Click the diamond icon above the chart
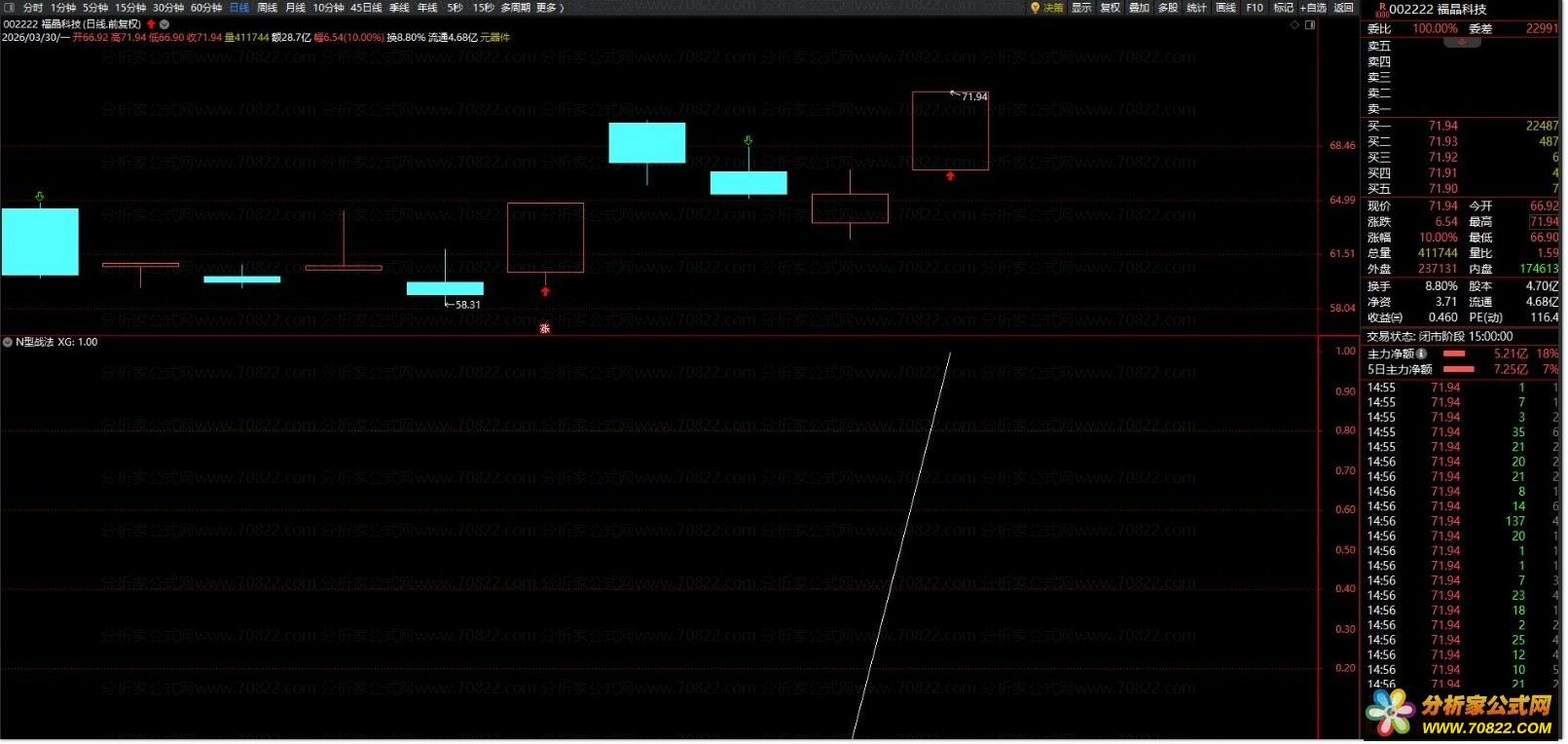 [x=1295, y=25]
